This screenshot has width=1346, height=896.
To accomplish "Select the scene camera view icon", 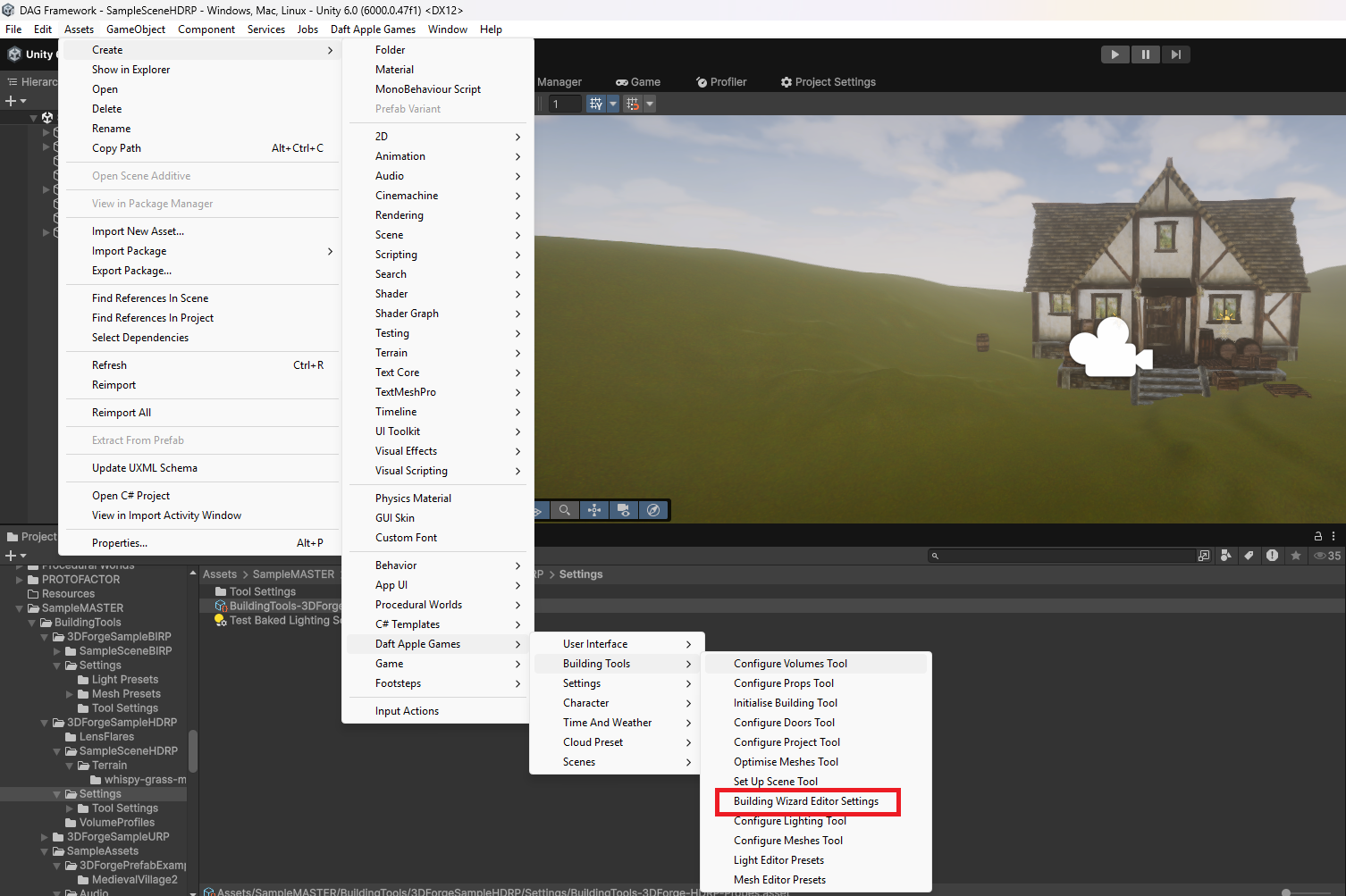I will (623, 510).
